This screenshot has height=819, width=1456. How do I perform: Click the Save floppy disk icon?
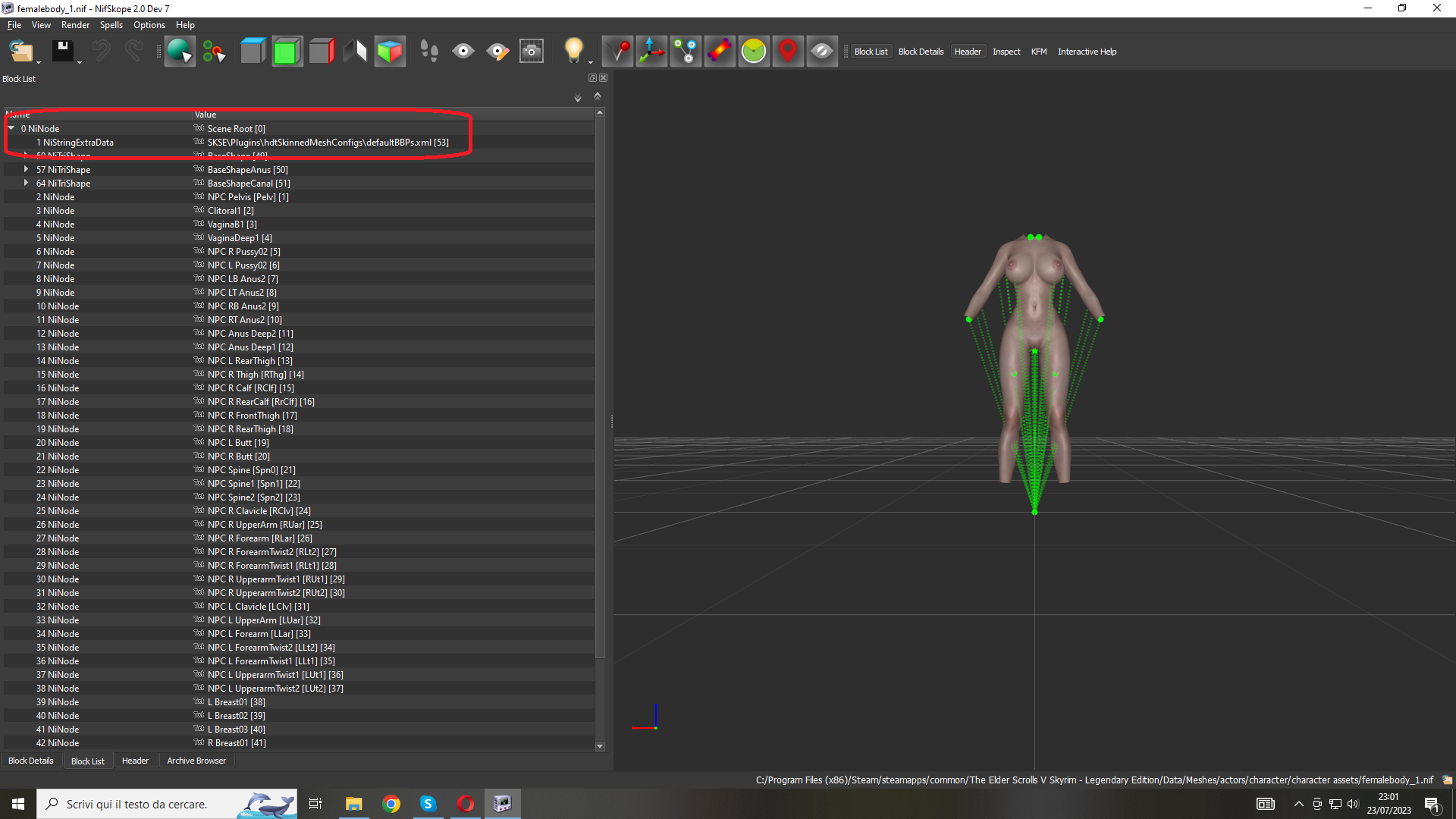tap(62, 51)
